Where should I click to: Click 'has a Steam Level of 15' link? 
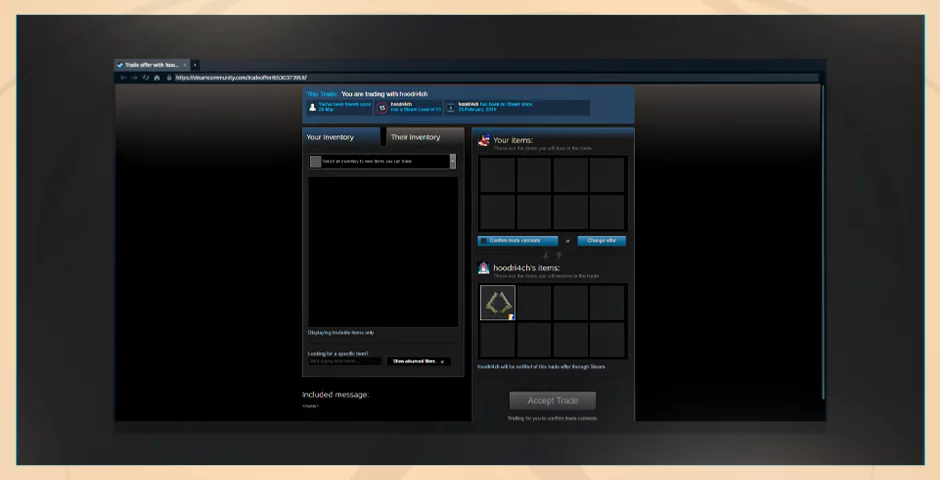point(415,110)
